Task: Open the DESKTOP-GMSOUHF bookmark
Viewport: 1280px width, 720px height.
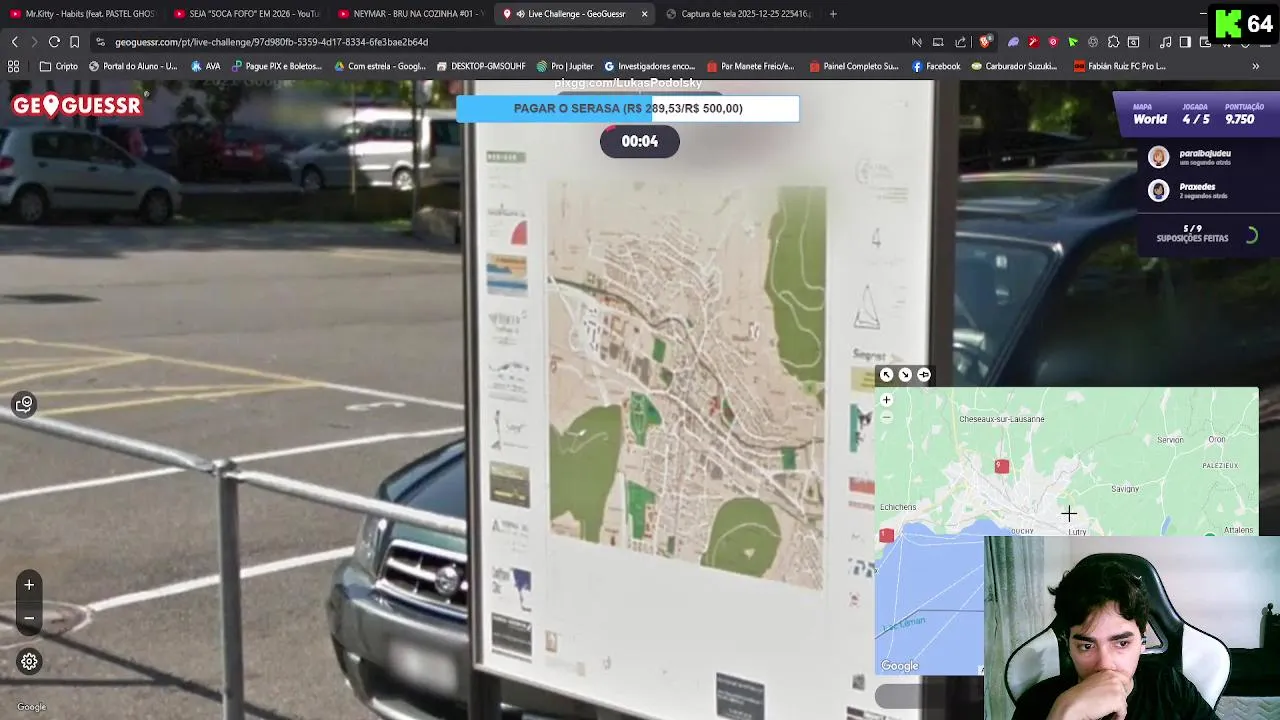Action: tap(481, 66)
